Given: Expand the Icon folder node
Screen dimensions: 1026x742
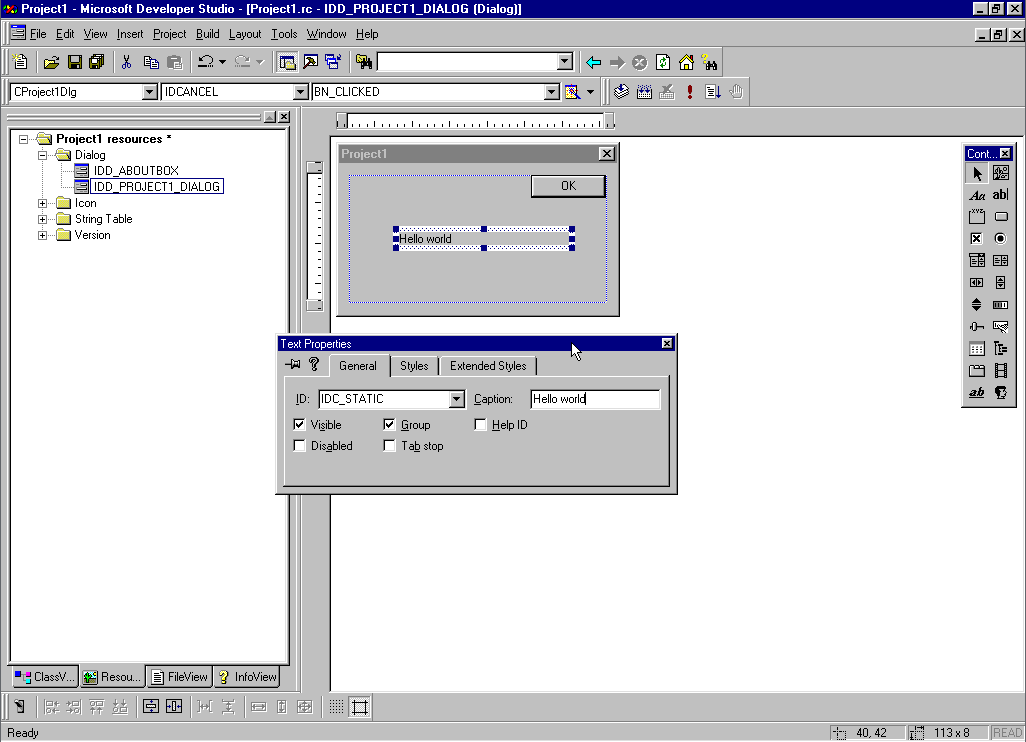Looking at the screenshot, I should [43, 203].
